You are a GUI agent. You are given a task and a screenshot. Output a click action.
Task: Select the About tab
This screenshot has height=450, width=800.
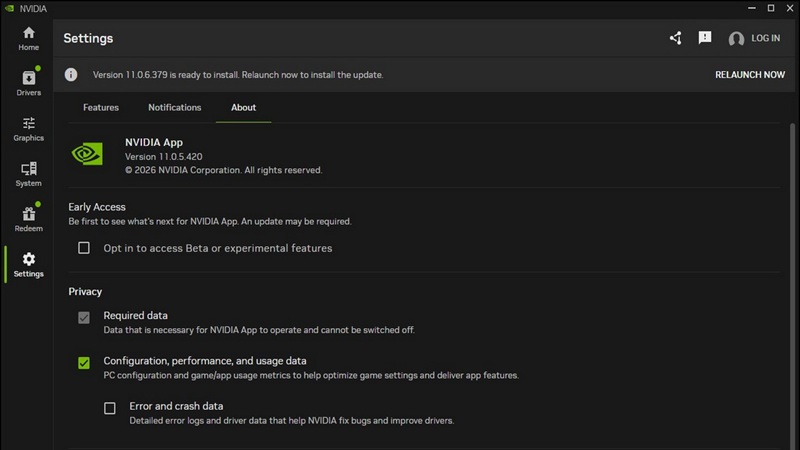(x=243, y=107)
